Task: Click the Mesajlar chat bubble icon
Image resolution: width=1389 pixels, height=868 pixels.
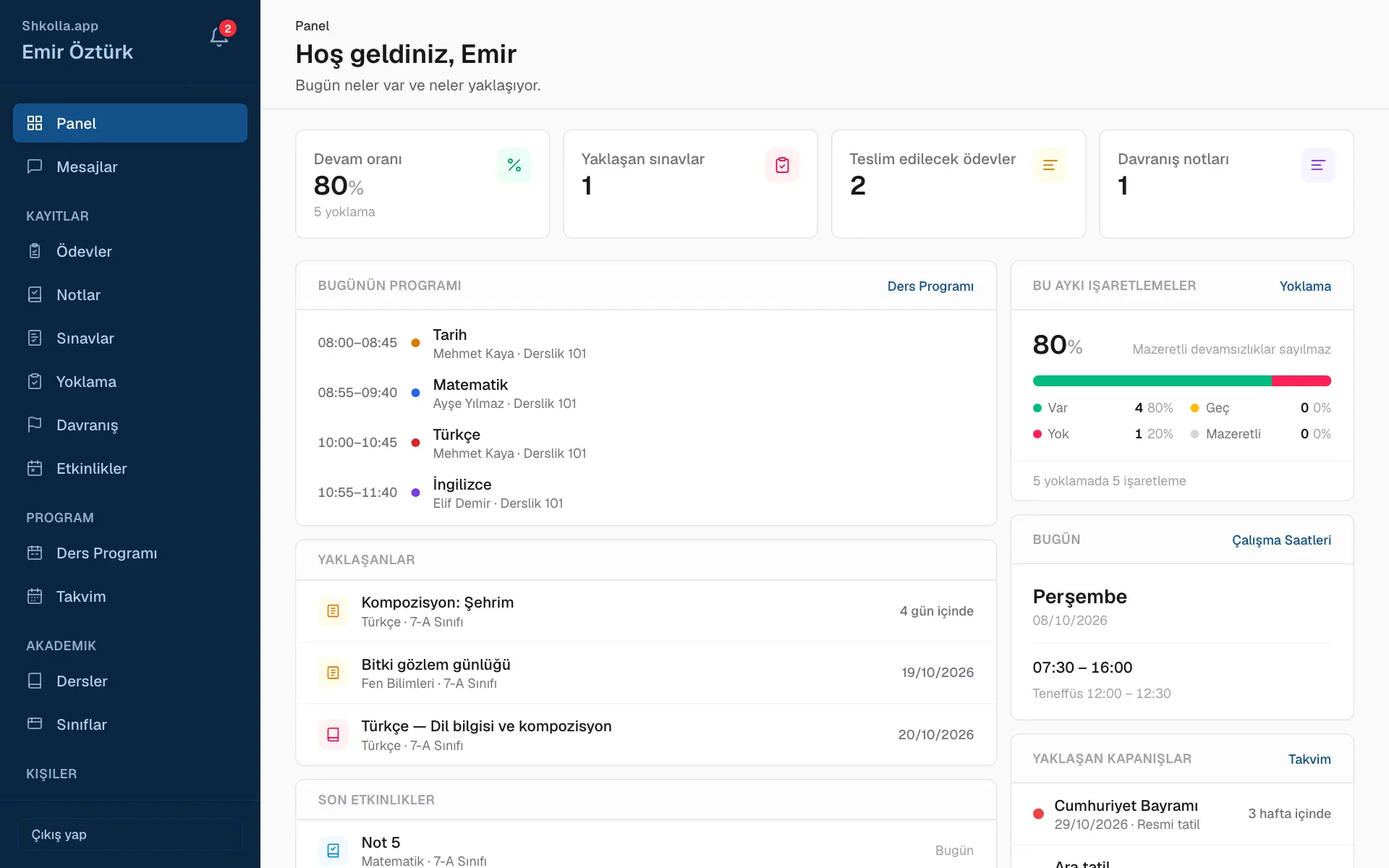Action: pyautogui.click(x=35, y=166)
